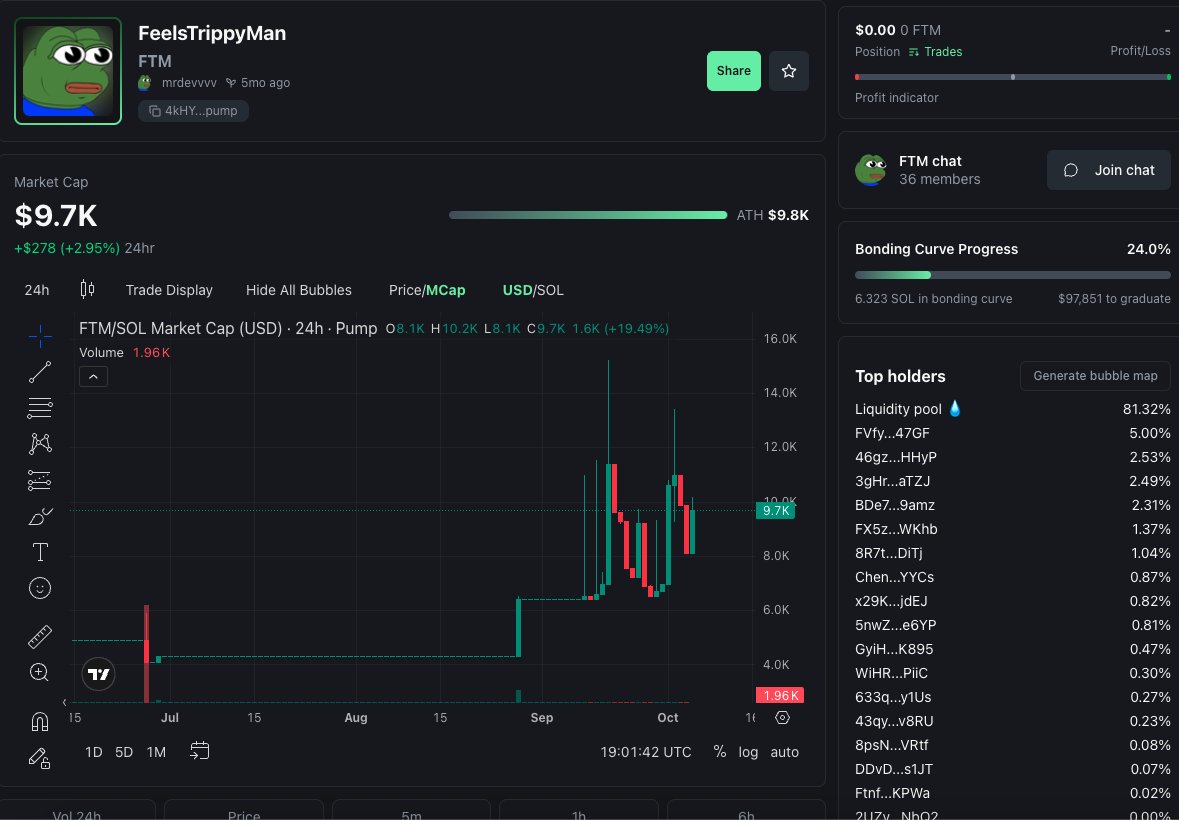Click the Bonding Curve Progress bar
The image size is (1179, 820).
tap(1013, 275)
